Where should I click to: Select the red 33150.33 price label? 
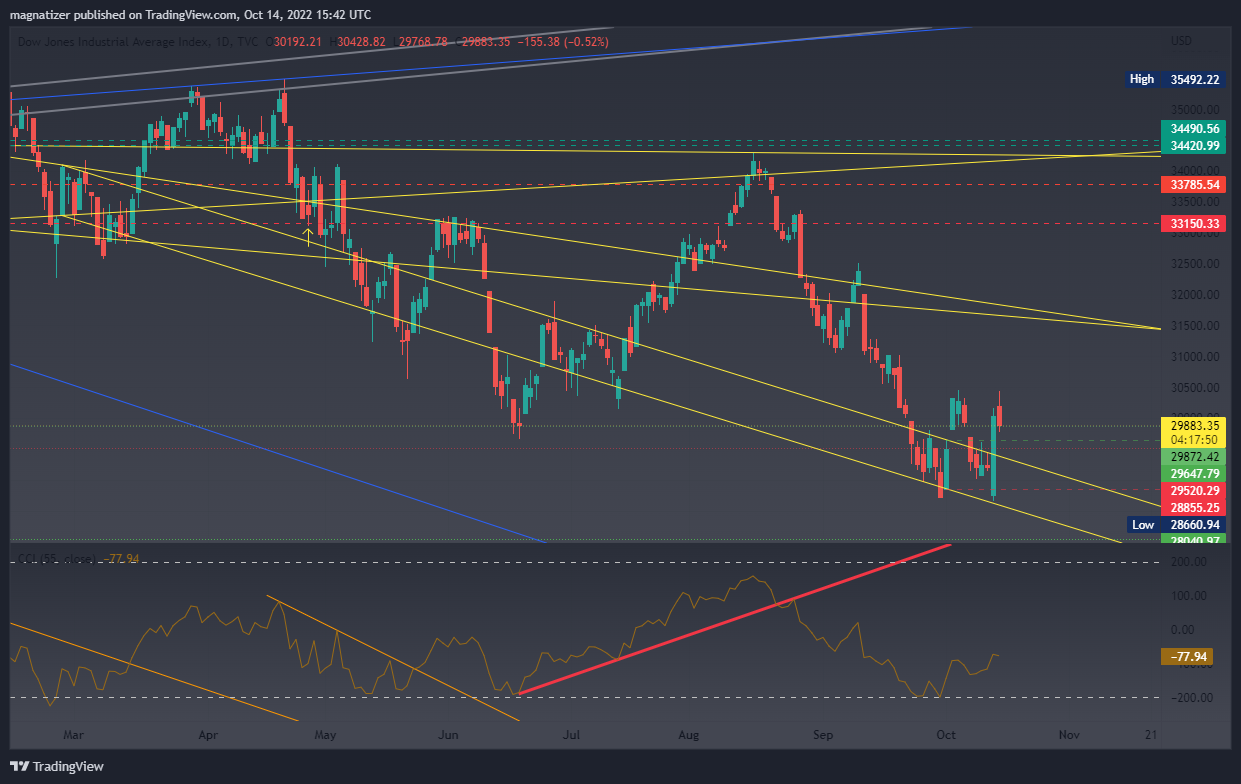1195,224
